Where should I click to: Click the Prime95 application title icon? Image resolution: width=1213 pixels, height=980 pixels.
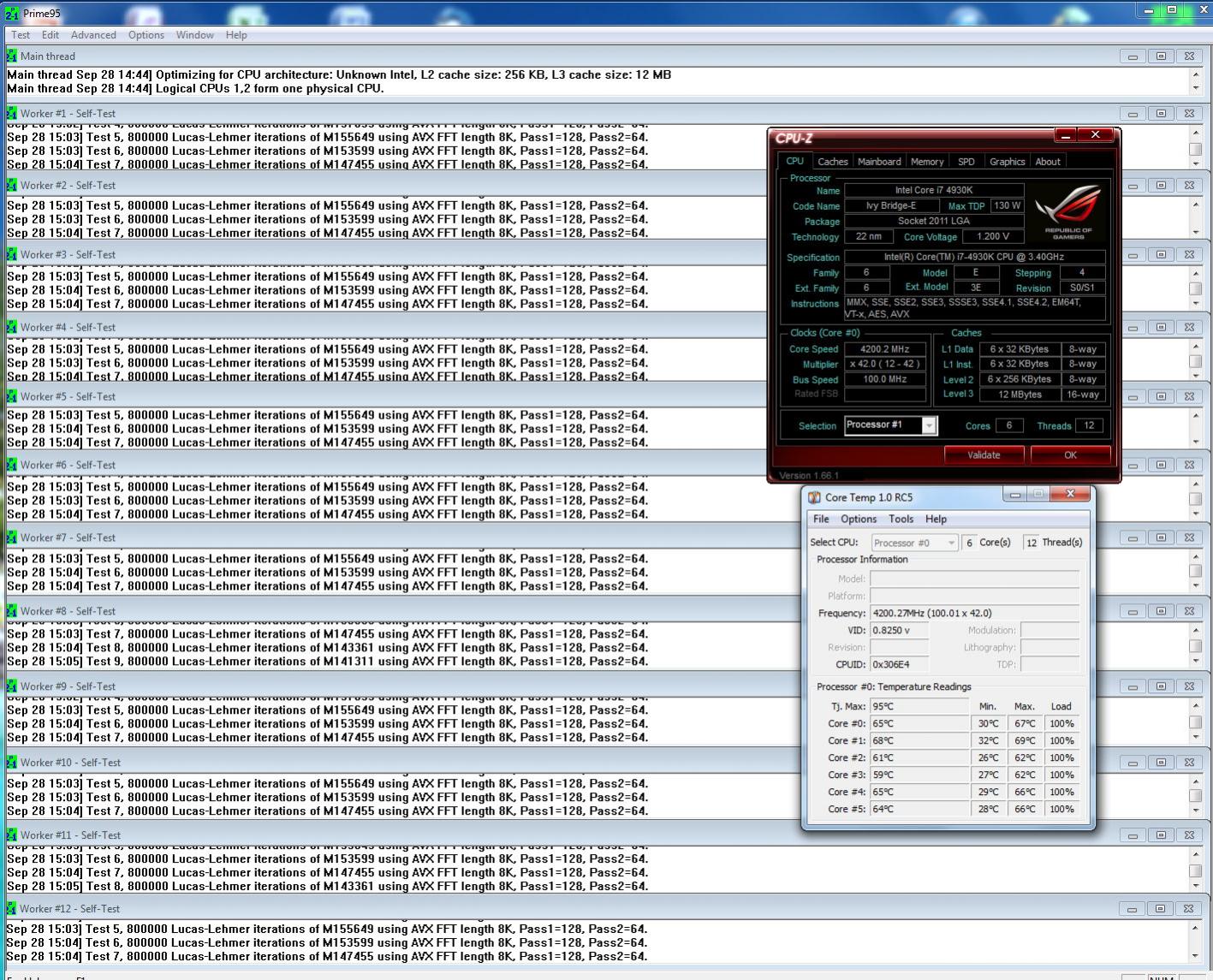(x=11, y=13)
